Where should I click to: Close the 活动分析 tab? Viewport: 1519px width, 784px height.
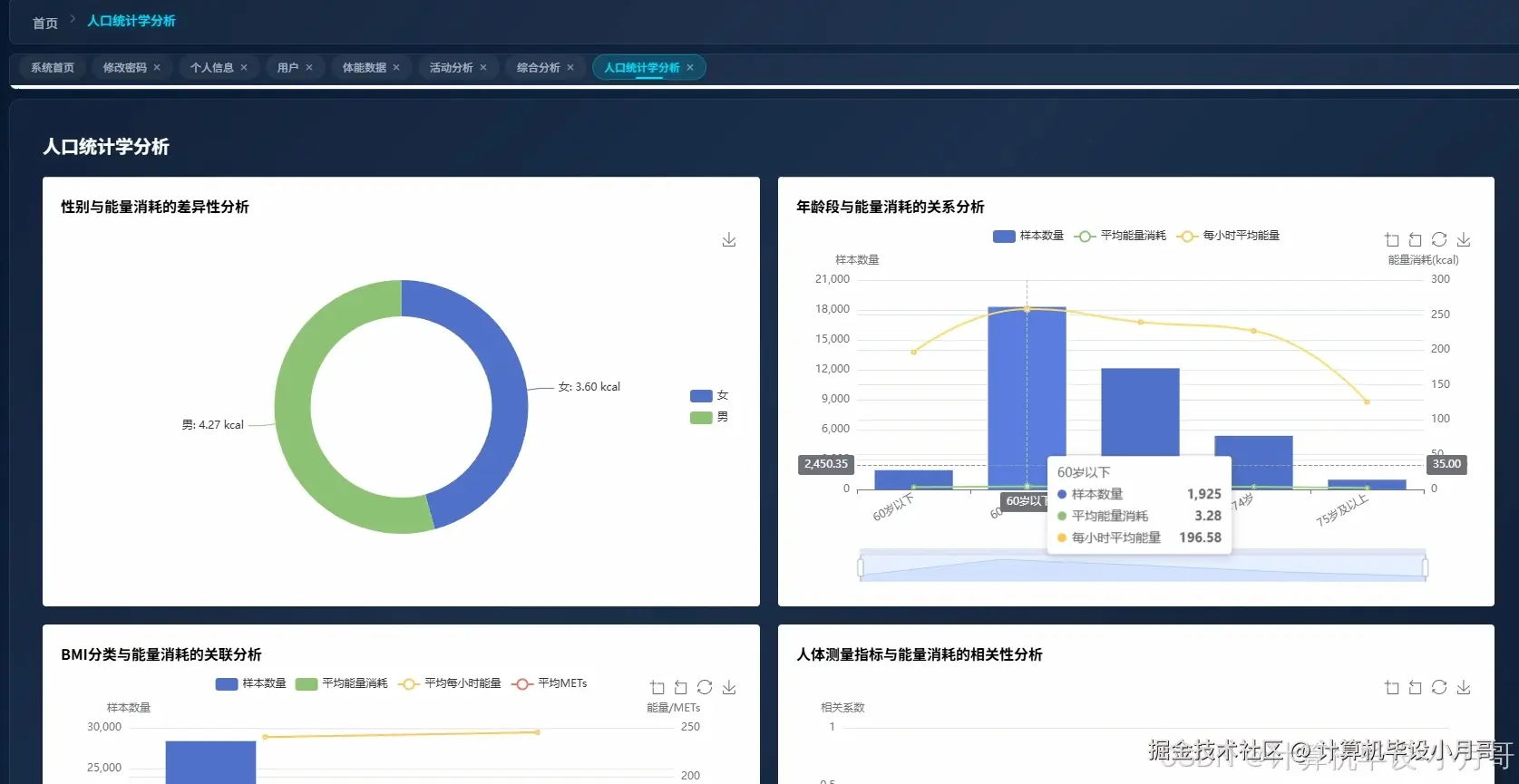click(x=483, y=68)
